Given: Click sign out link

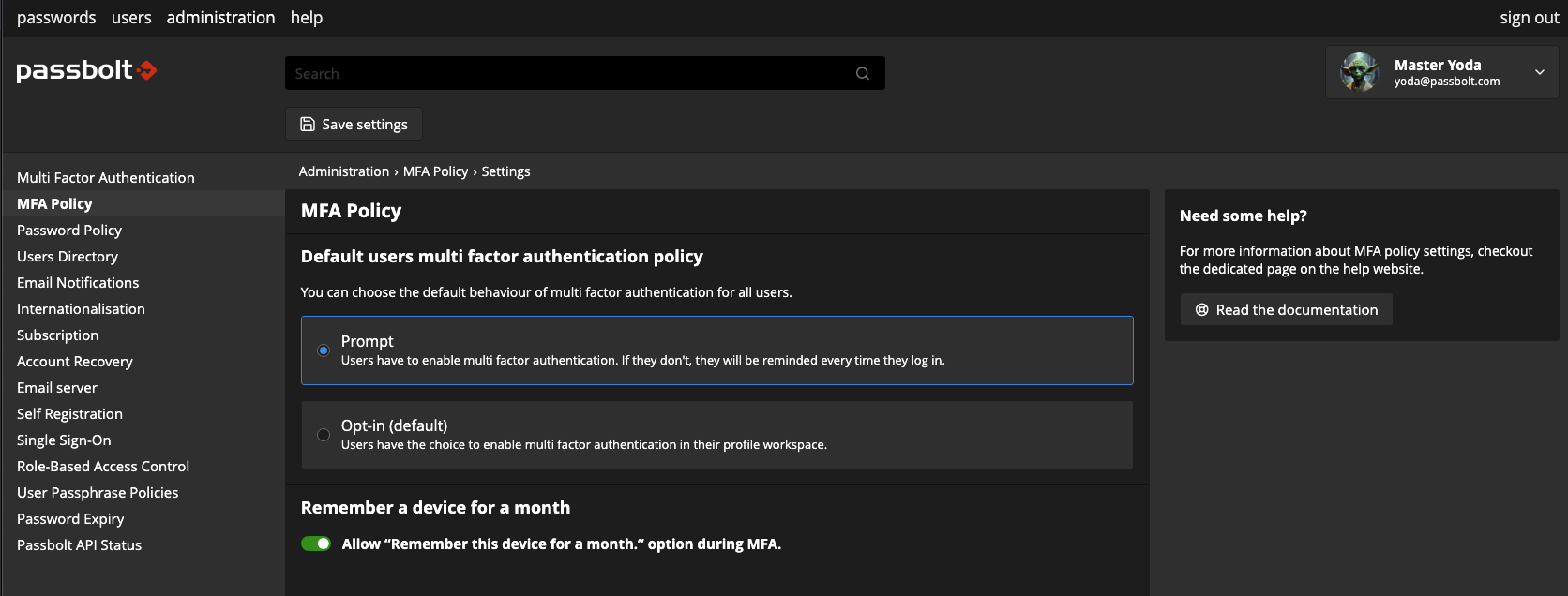Looking at the screenshot, I should [x=1529, y=18].
